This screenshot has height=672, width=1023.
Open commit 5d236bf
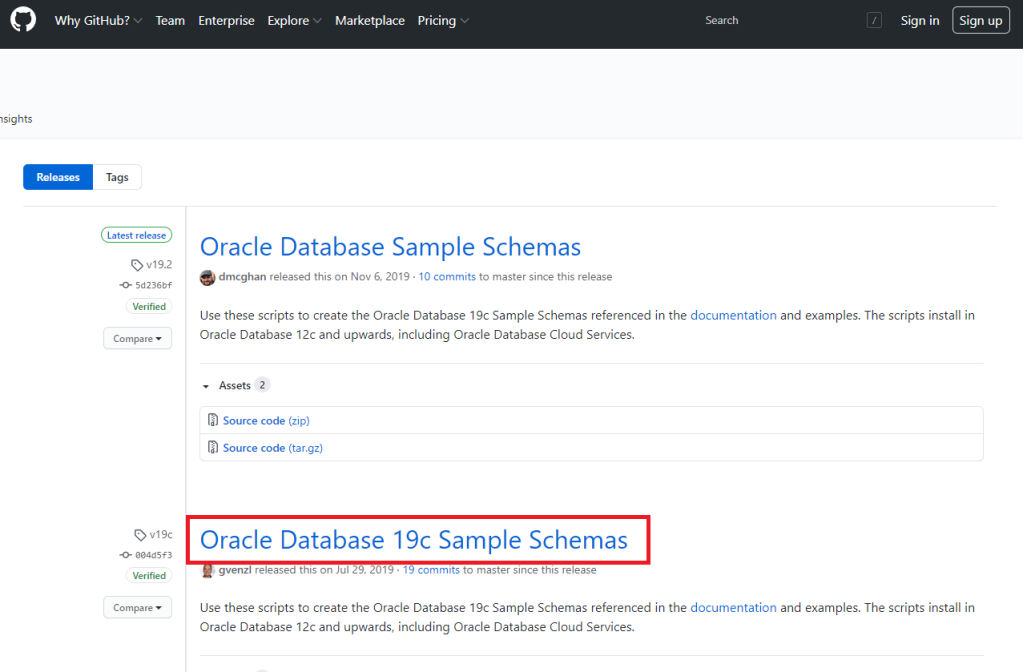coord(153,285)
